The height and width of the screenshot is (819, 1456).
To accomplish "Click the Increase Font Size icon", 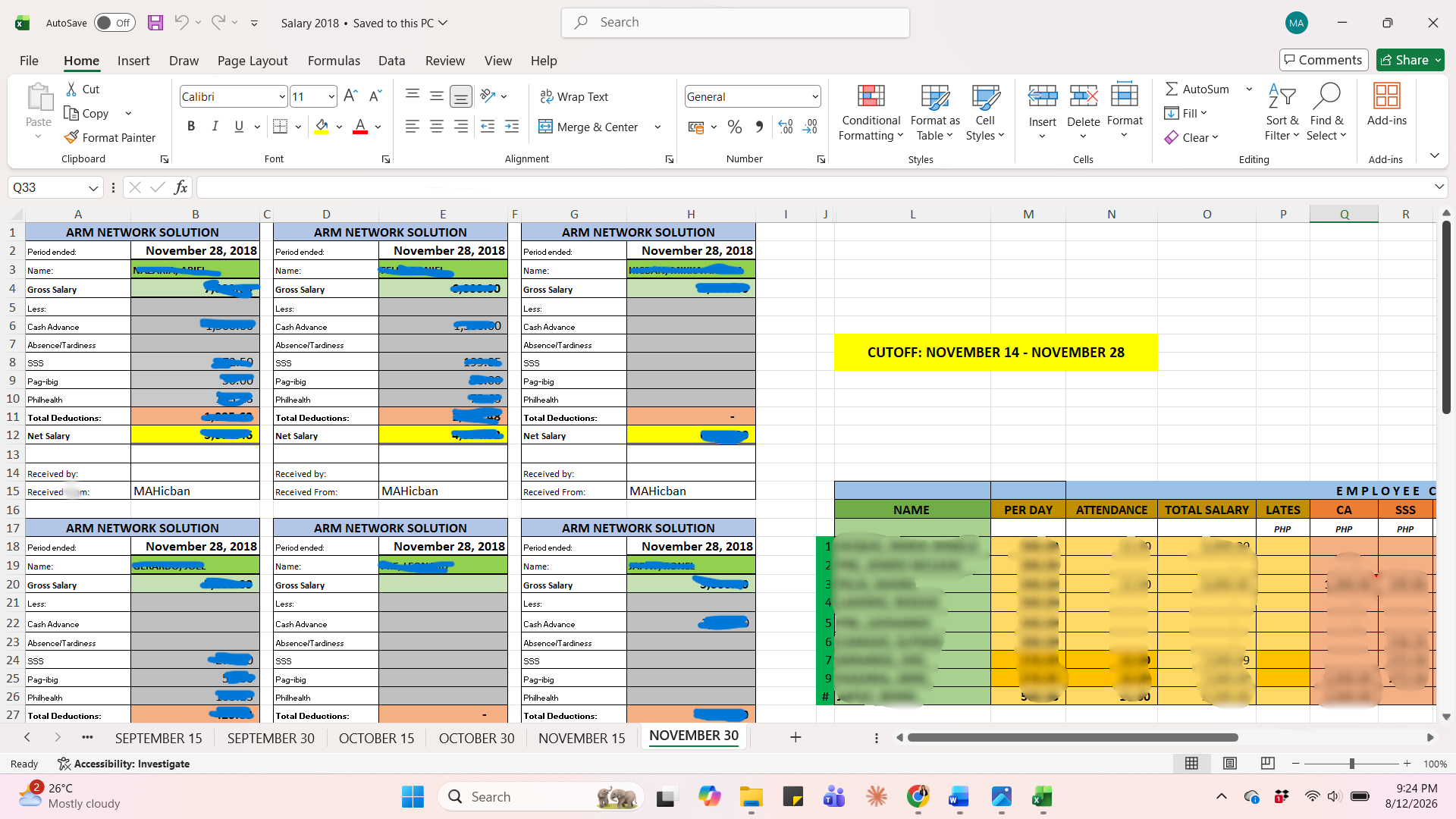I will pos(350,96).
